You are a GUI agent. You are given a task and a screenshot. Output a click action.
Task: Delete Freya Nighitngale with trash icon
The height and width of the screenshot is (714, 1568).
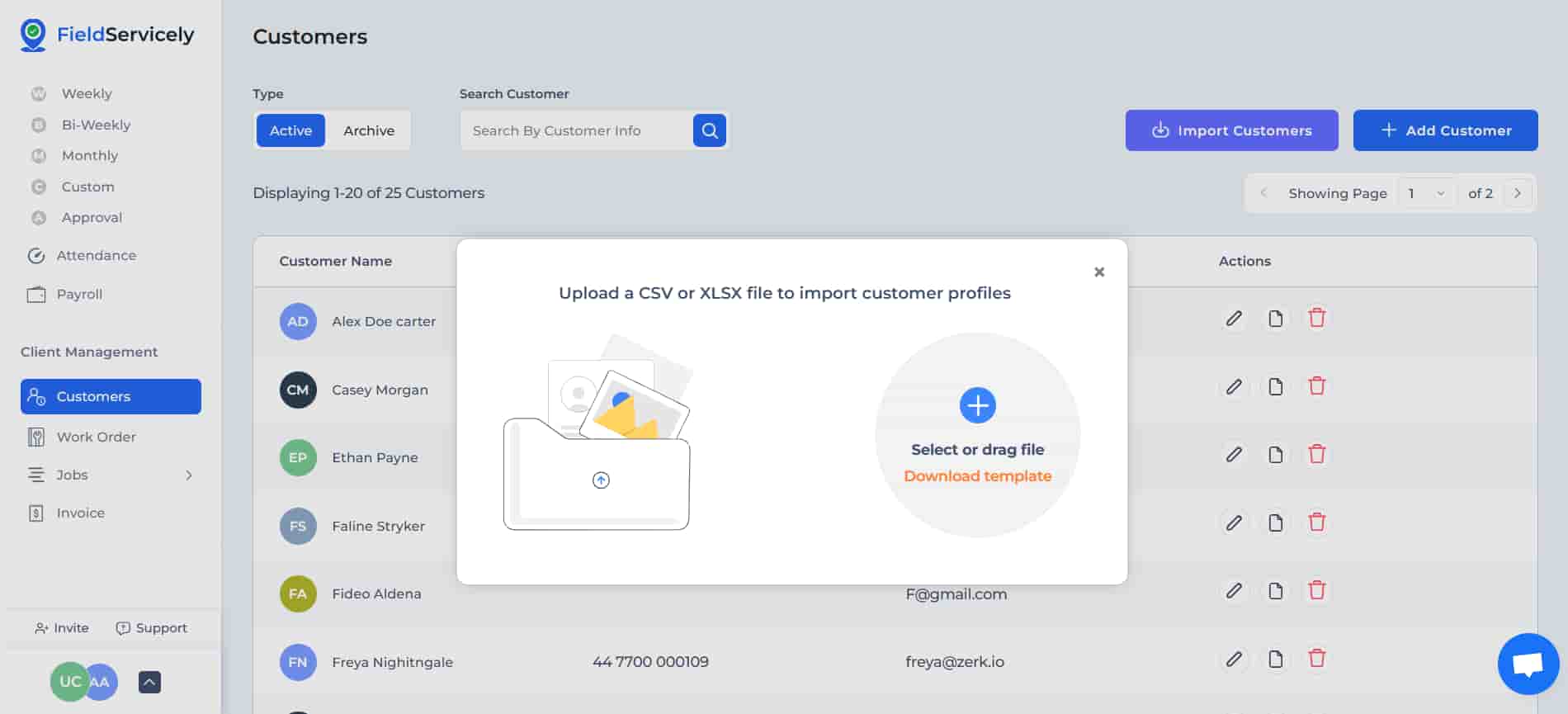[x=1317, y=659]
